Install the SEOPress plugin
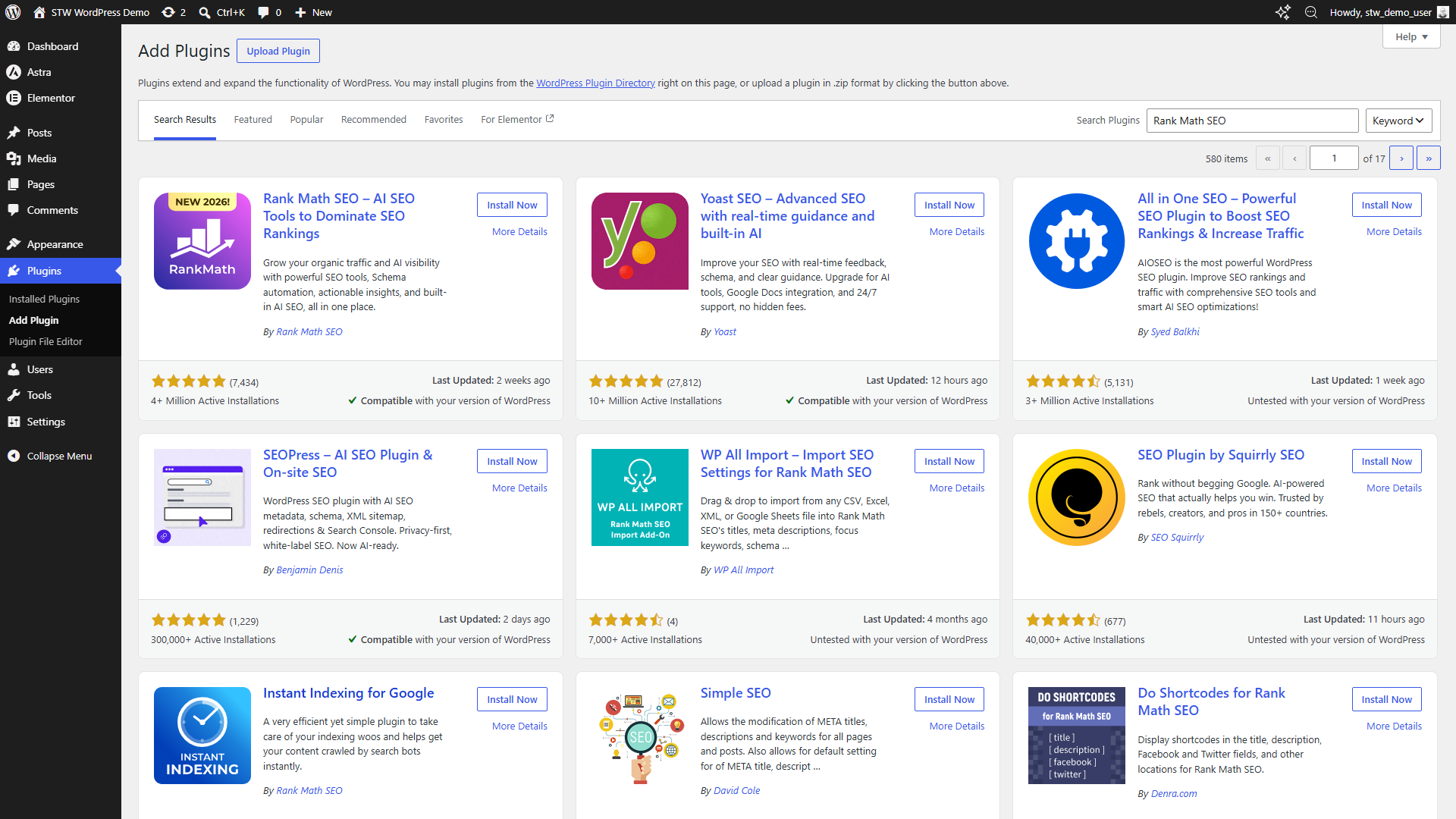The image size is (1456, 819). (512, 461)
